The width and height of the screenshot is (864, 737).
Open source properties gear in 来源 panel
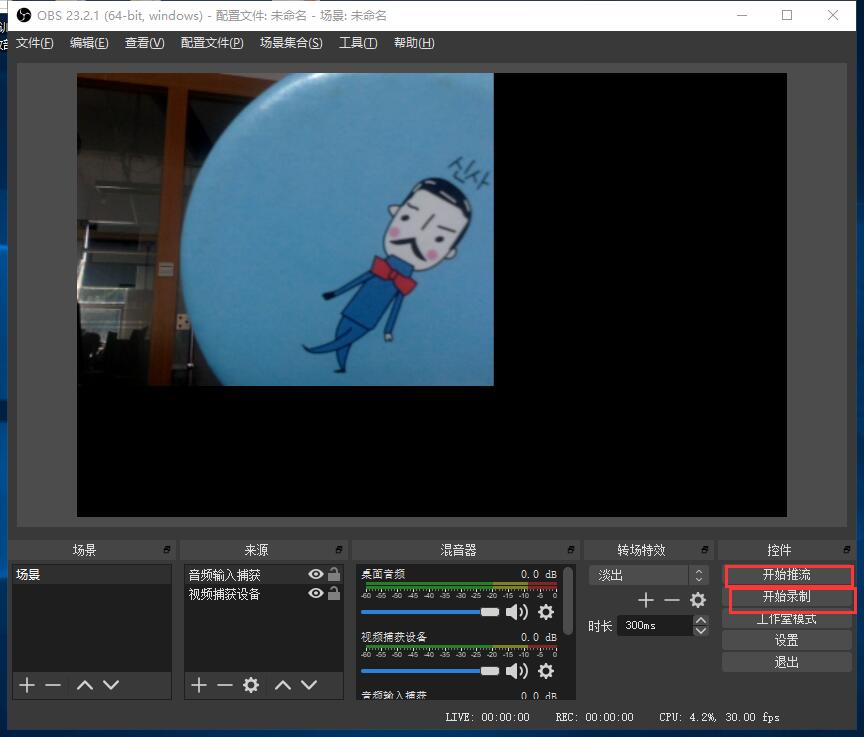click(x=251, y=685)
